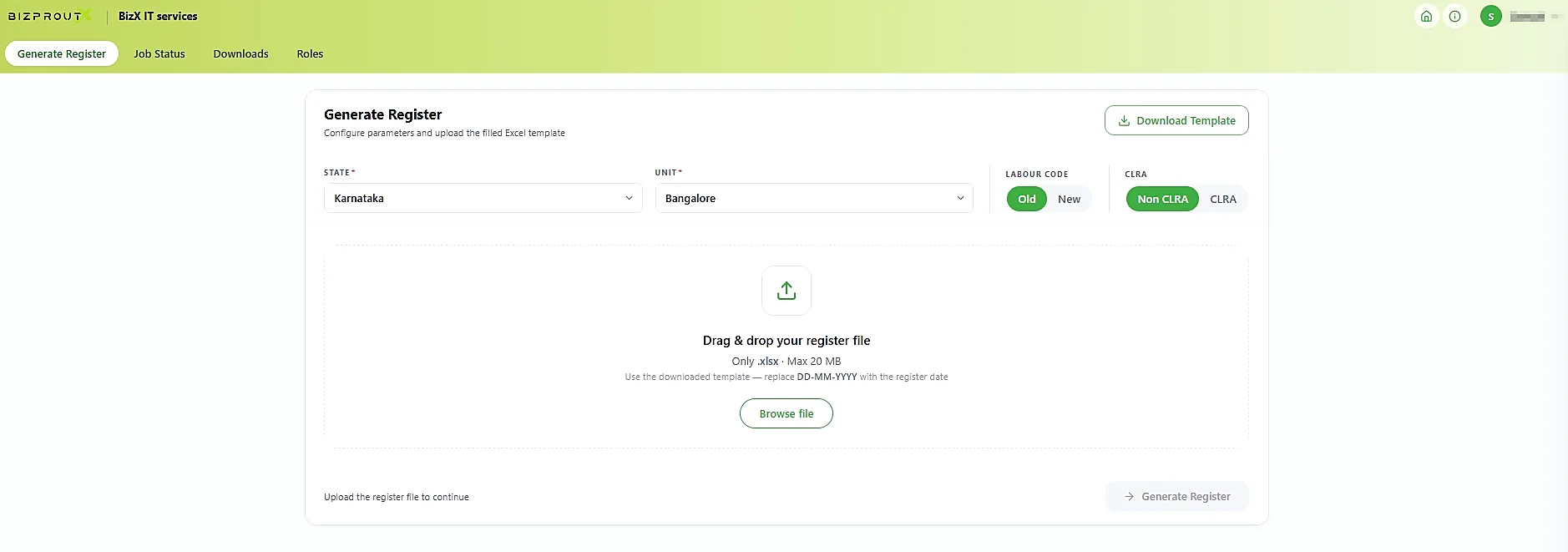Viewport: 1568px width, 552px height.
Task: Open the Job Status tab
Action: 159,53
